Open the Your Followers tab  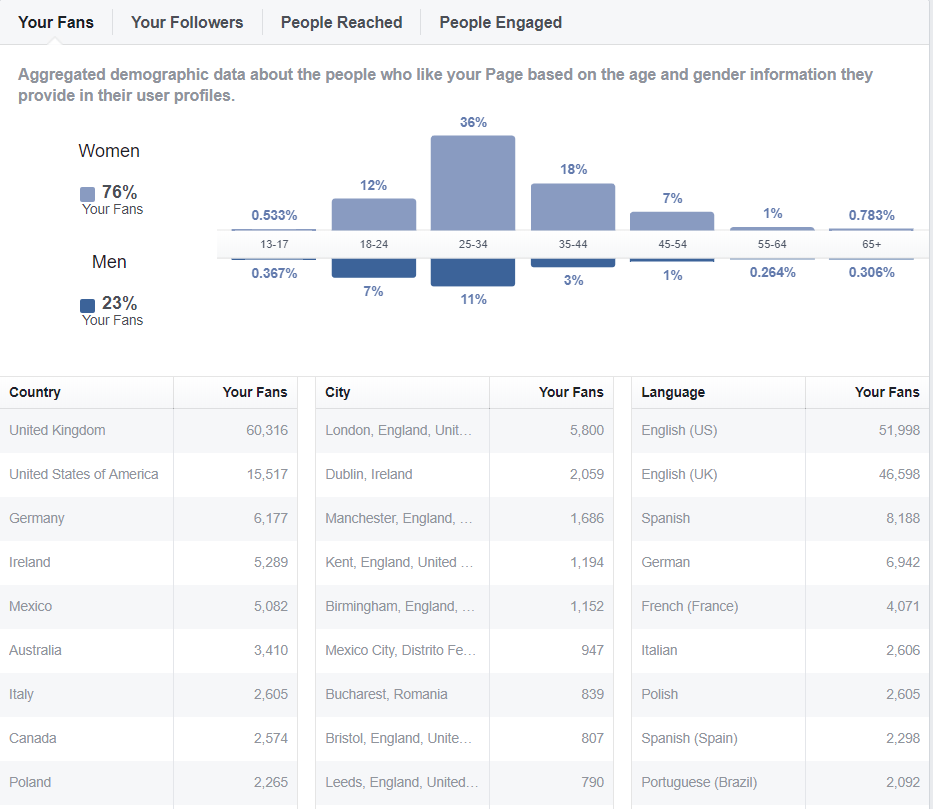pyautogui.click(x=187, y=22)
